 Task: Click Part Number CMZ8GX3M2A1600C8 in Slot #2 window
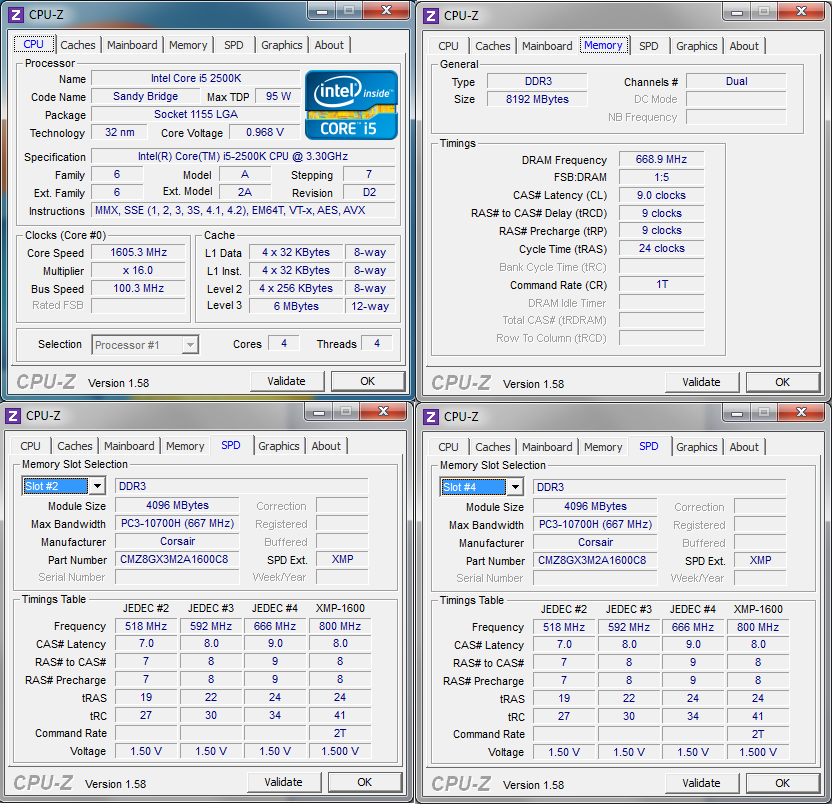pyautogui.click(x=177, y=560)
